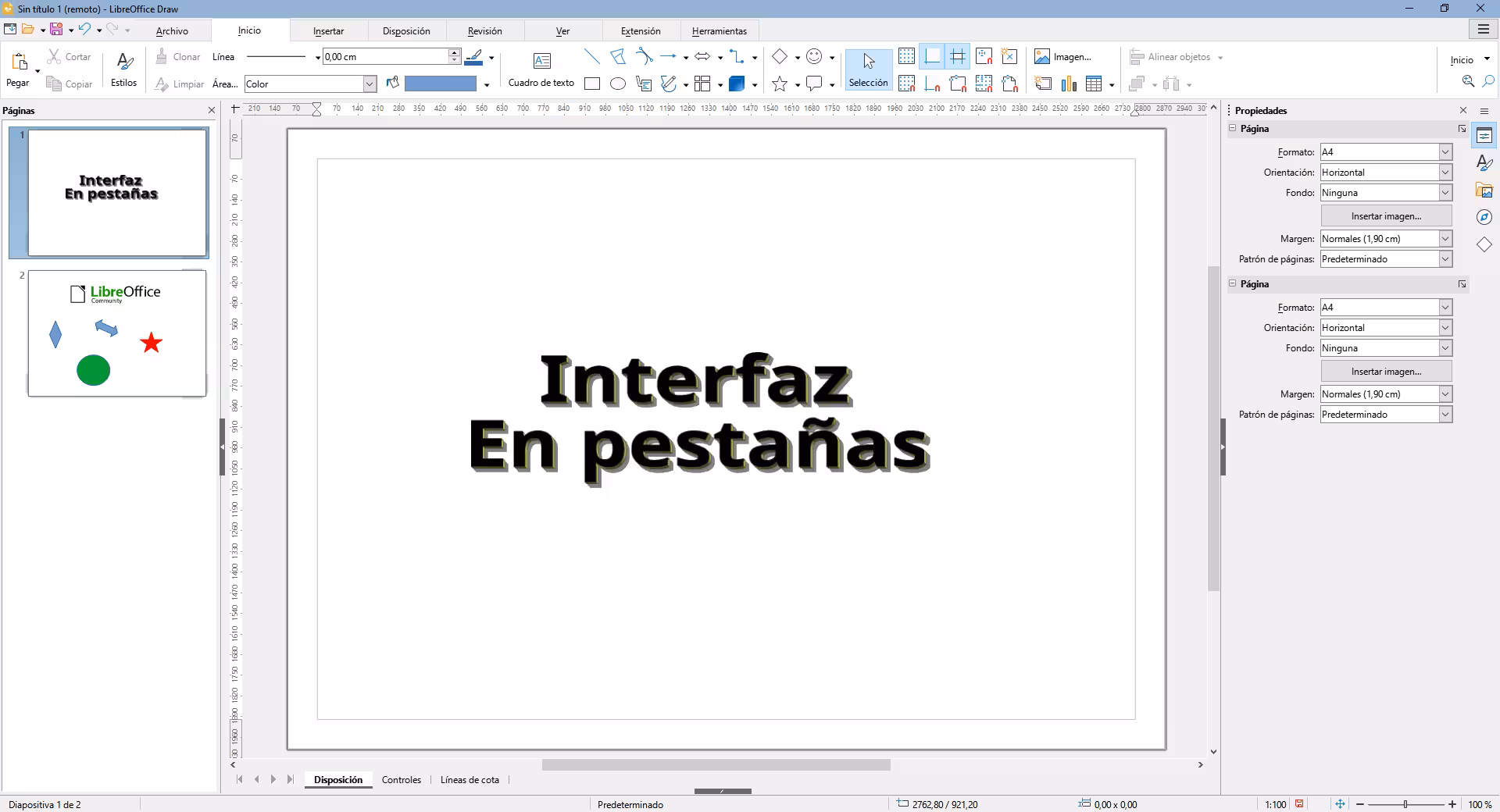The image size is (1500, 812).
Task: Switch to the Revisión tab
Action: tap(484, 31)
